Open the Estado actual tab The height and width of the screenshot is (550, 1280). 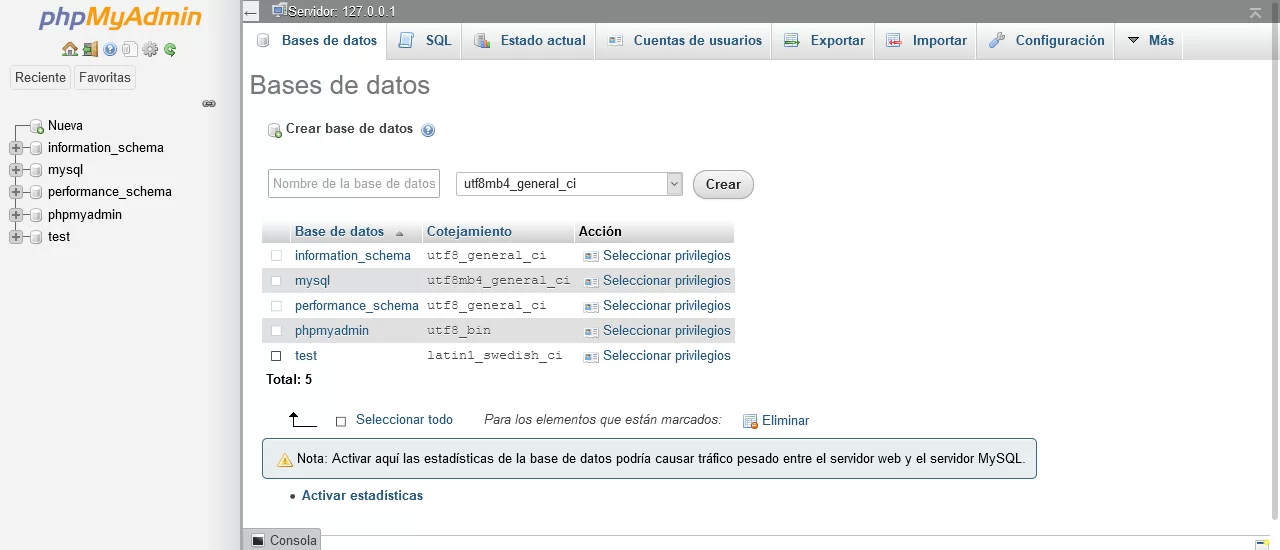pos(530,41)
